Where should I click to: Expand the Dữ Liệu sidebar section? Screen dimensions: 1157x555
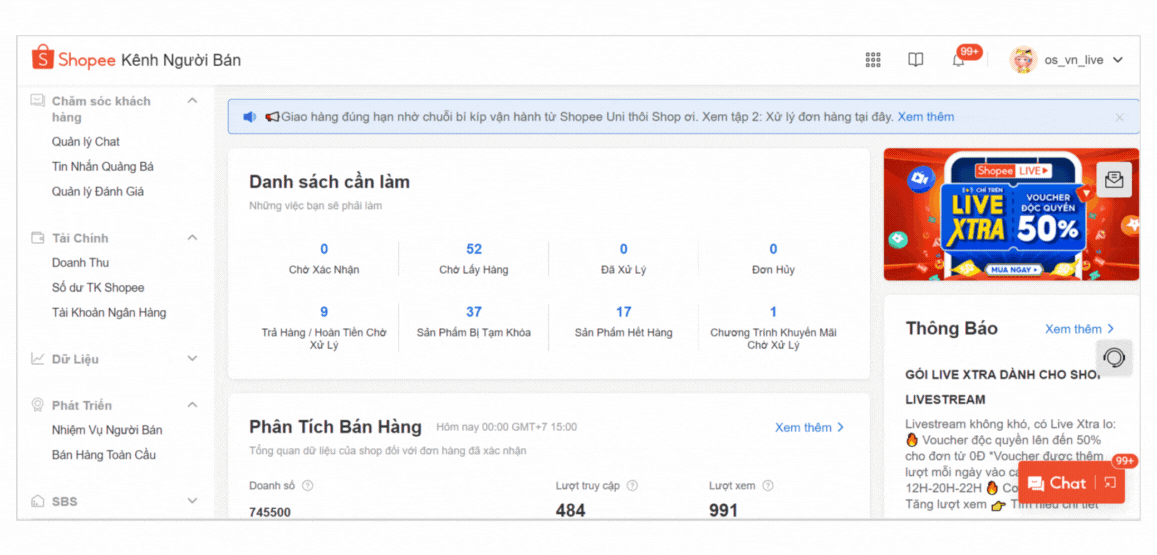(192, 359)
